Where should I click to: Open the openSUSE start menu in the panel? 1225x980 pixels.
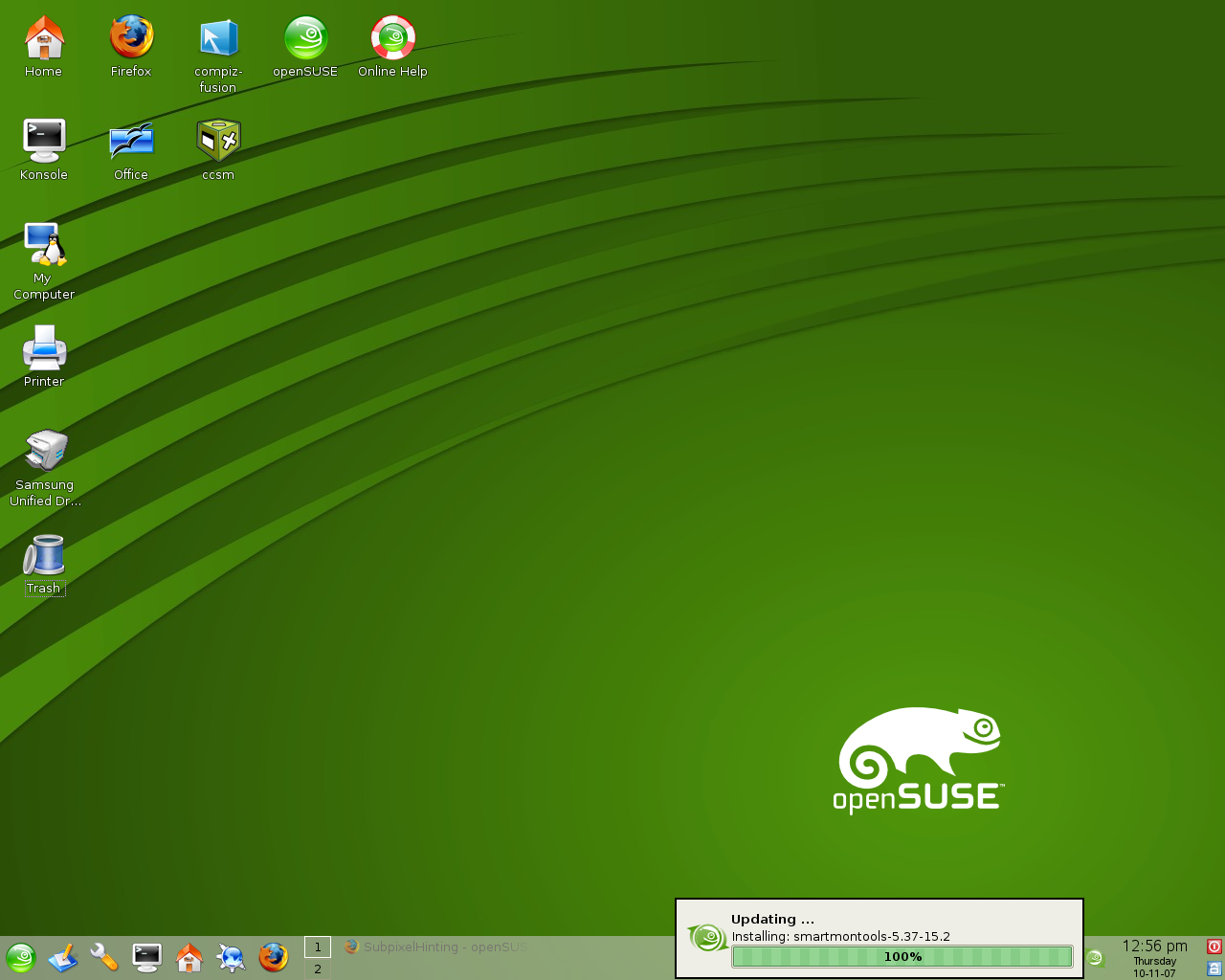click(21, 958)
